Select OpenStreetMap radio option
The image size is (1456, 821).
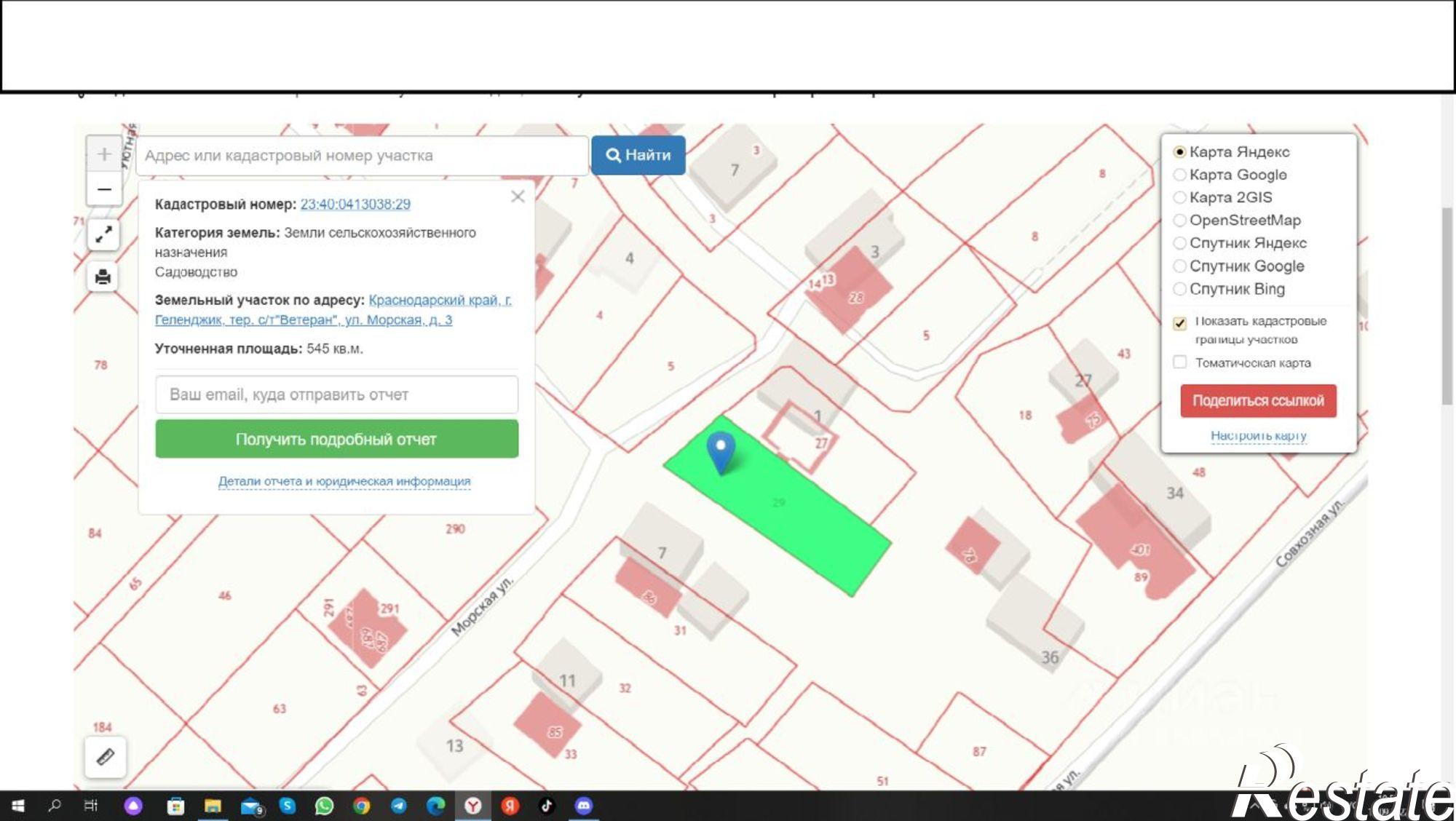1179,221
